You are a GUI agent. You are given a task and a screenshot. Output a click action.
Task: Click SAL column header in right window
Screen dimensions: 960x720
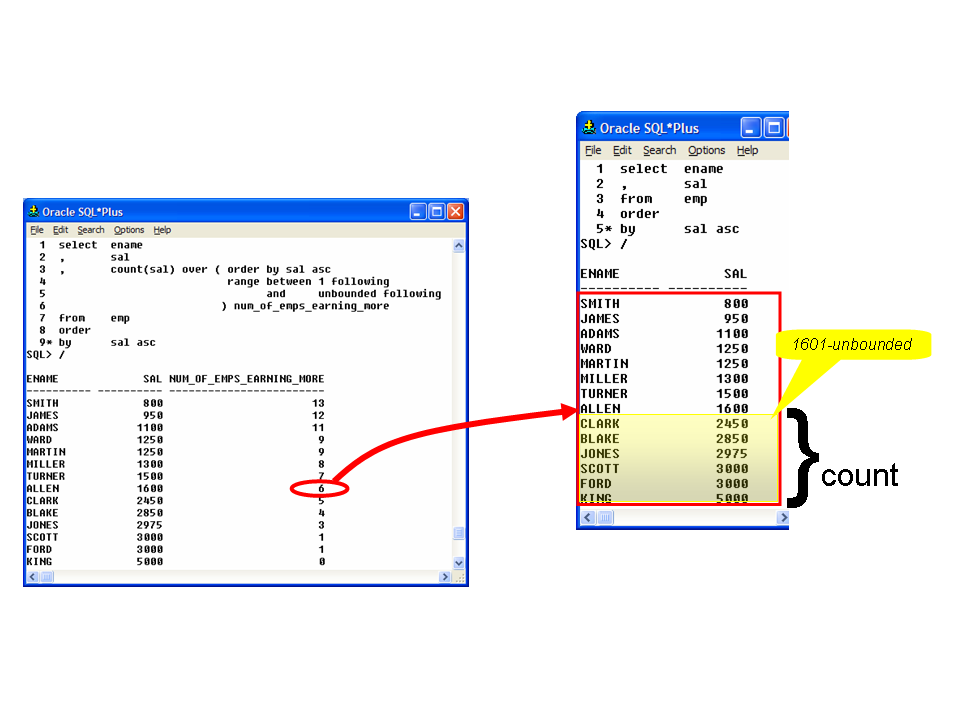pyautogui.click(x=735, y=274)
